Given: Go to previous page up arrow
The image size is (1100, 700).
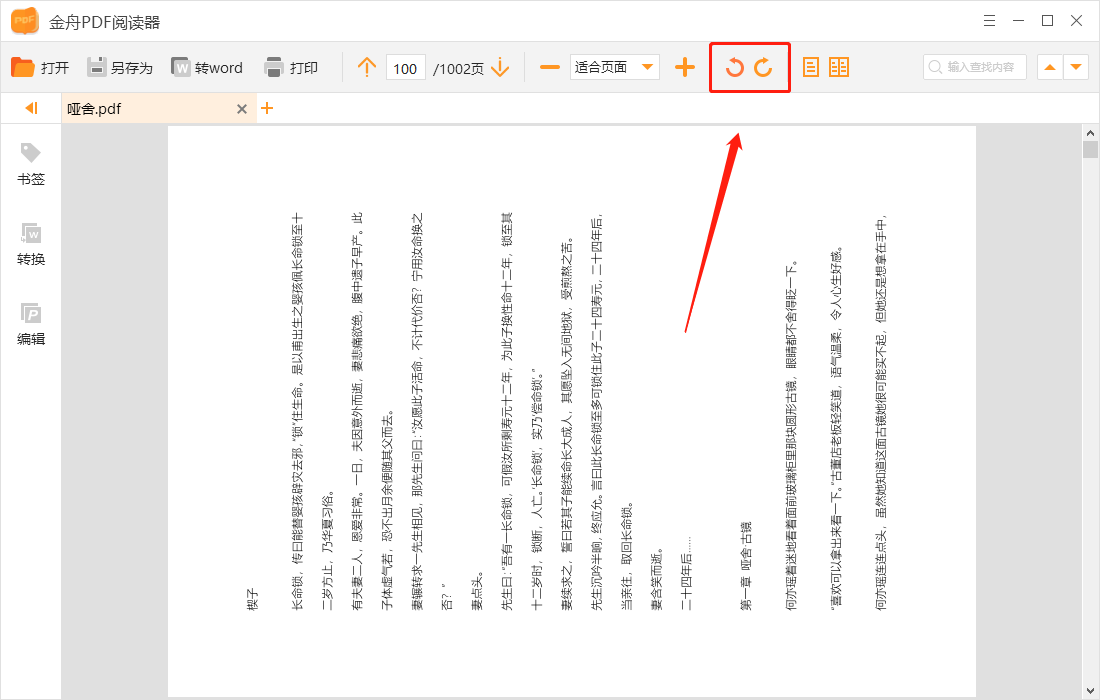Looking at the screenshot, I should (366, 67).
